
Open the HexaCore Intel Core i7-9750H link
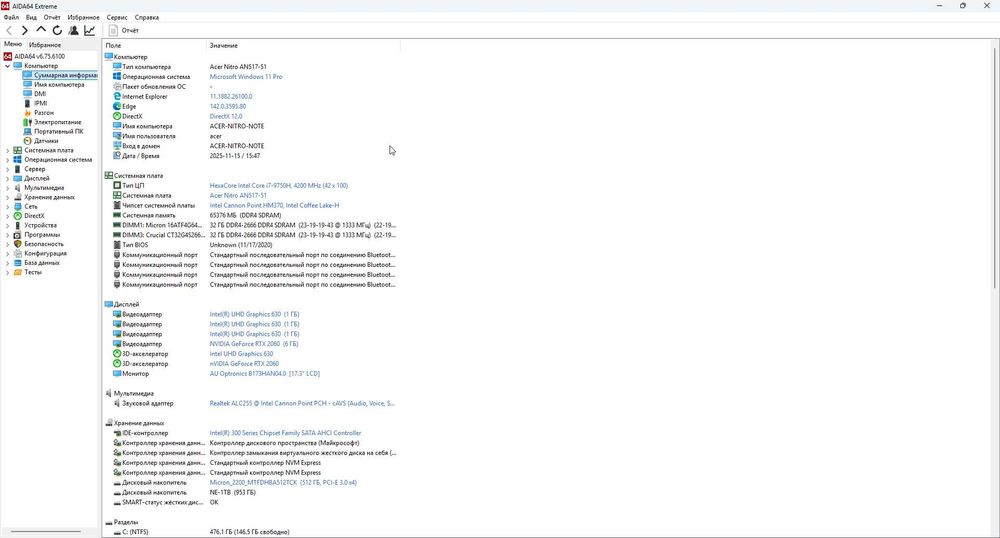pyautogui.click(x=279, y=185)
